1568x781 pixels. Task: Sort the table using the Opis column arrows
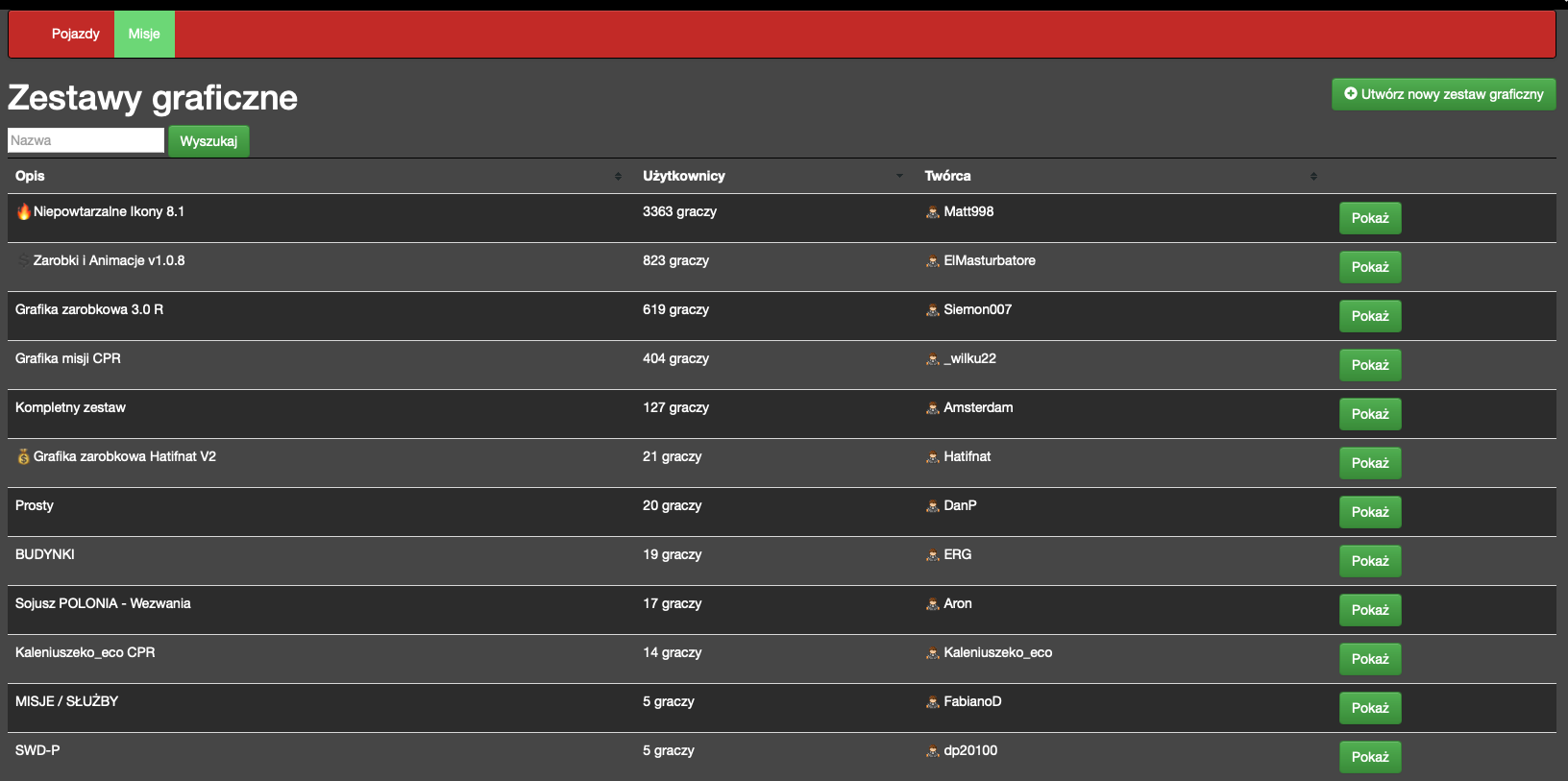[x=618, y=176]
